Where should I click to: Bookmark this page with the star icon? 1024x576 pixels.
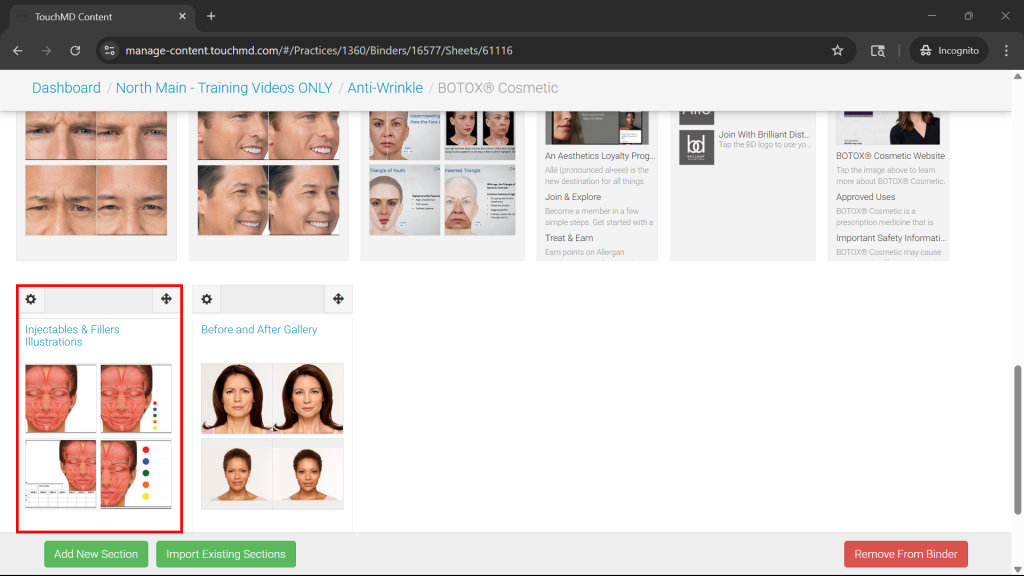(x=837, y=50)
